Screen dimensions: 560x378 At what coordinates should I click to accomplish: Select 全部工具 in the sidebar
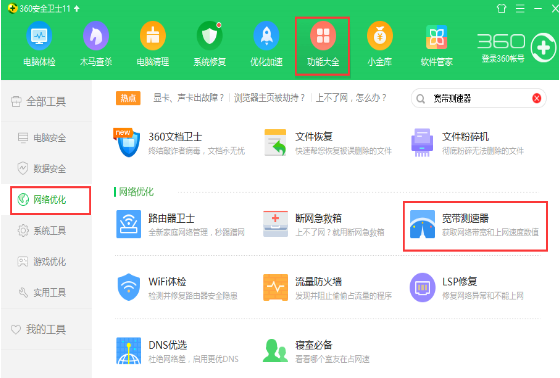46,102
